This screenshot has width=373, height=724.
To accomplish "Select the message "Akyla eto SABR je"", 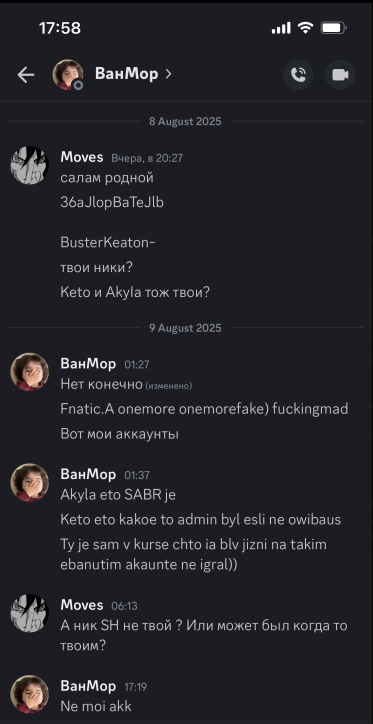I will 118,495.
